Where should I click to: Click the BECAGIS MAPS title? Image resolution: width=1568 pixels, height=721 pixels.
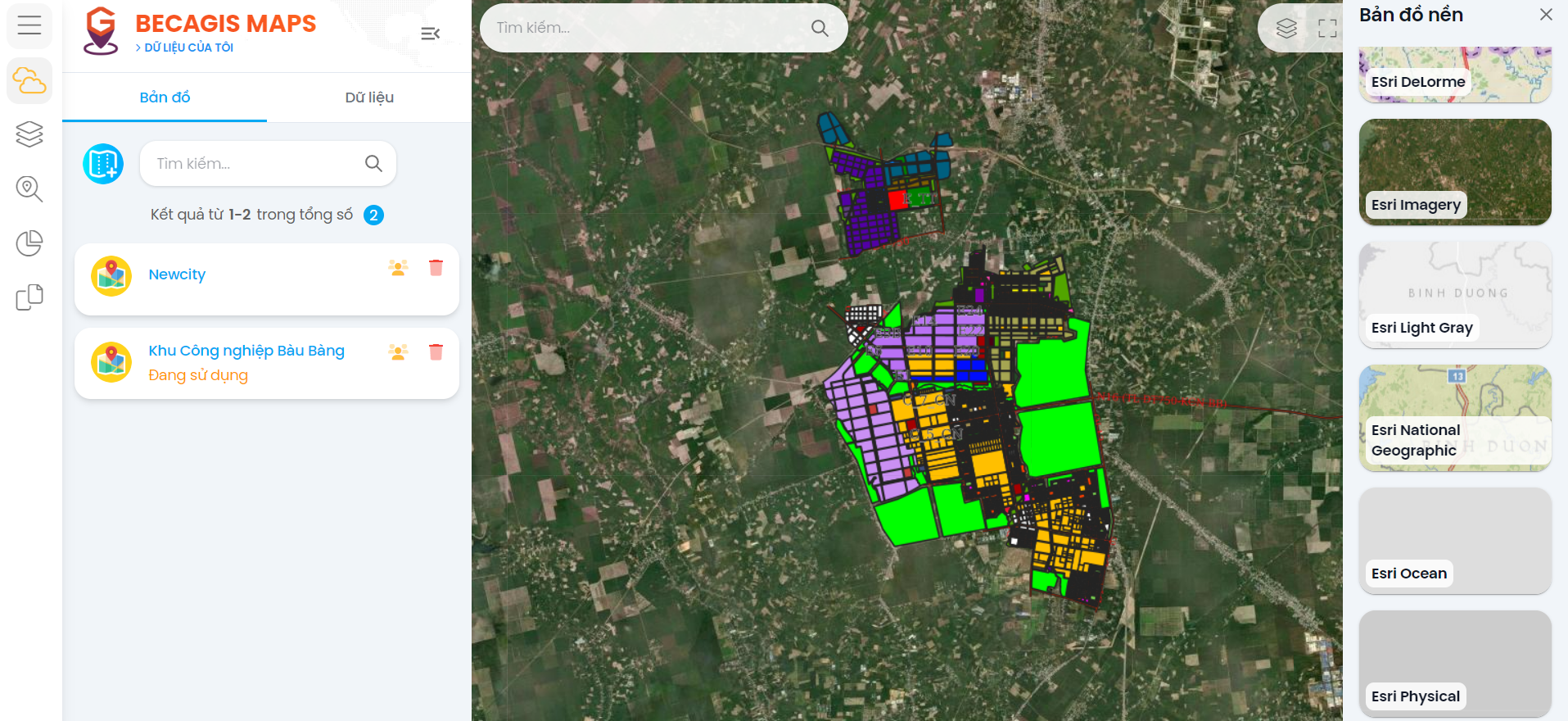225,24
